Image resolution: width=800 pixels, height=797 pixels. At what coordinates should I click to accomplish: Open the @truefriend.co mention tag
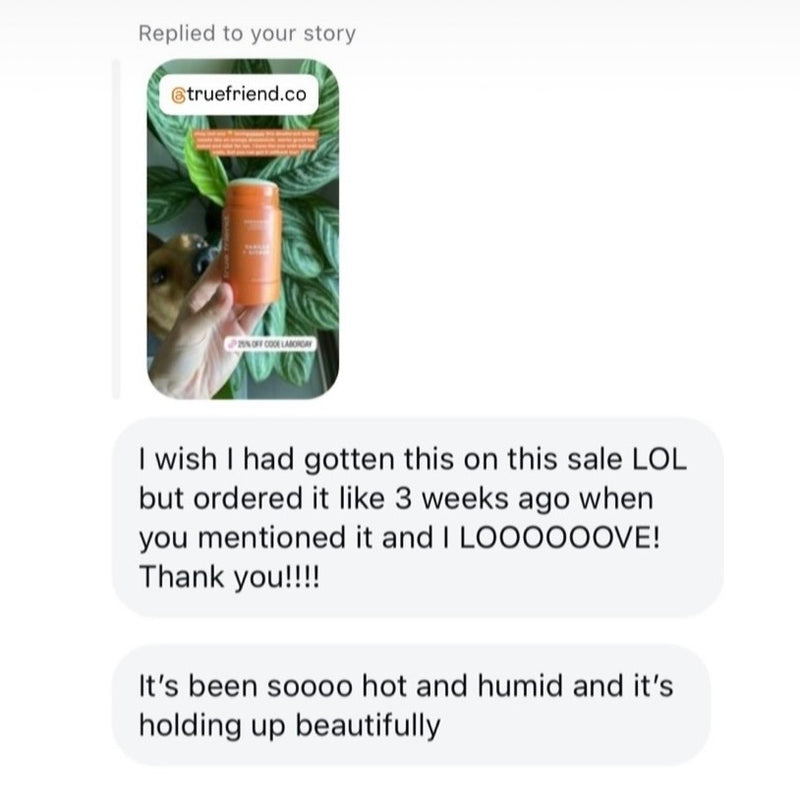(239, 94)
